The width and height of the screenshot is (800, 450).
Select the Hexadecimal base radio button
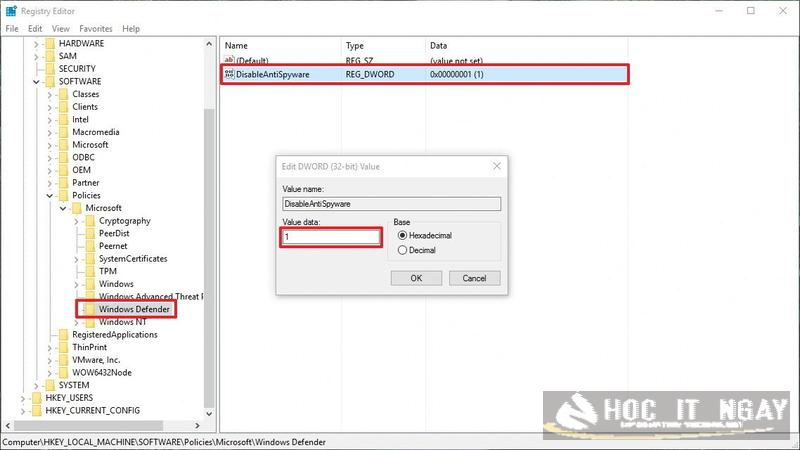(x=402, y=235)
